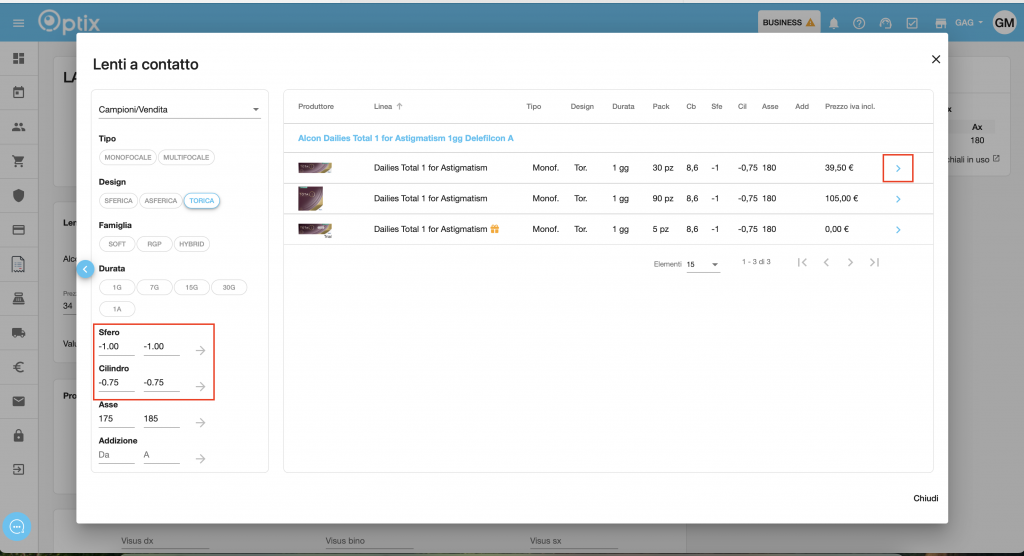The height and width of the screenshot is (556, 1024).
Task: Sort by the Linea column header
Action: (x=383, y=106)
